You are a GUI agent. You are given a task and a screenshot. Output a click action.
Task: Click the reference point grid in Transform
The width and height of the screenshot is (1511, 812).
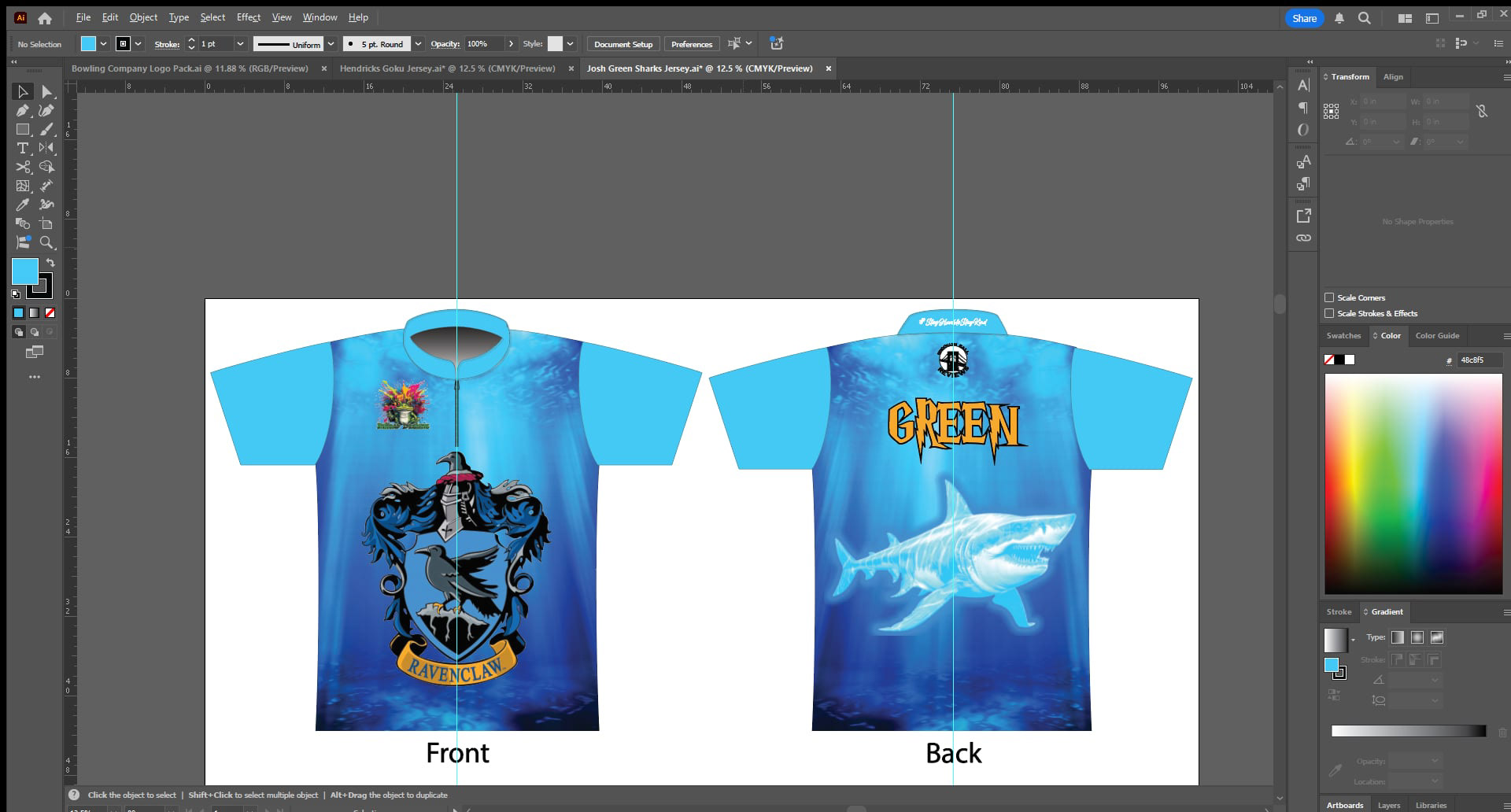[x=1331, y=111]
